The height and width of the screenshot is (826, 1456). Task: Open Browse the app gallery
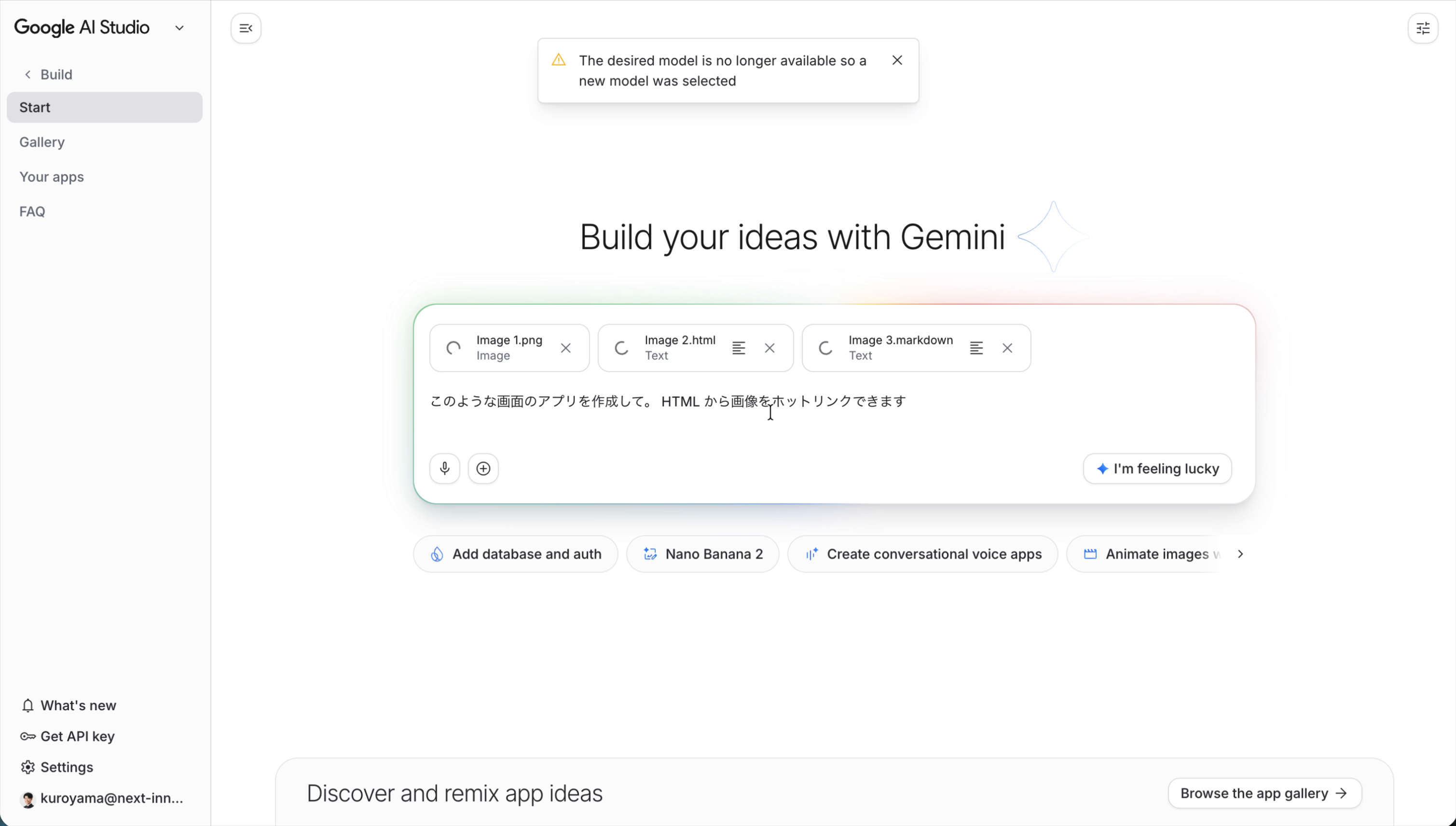(x=1264, y=793)
